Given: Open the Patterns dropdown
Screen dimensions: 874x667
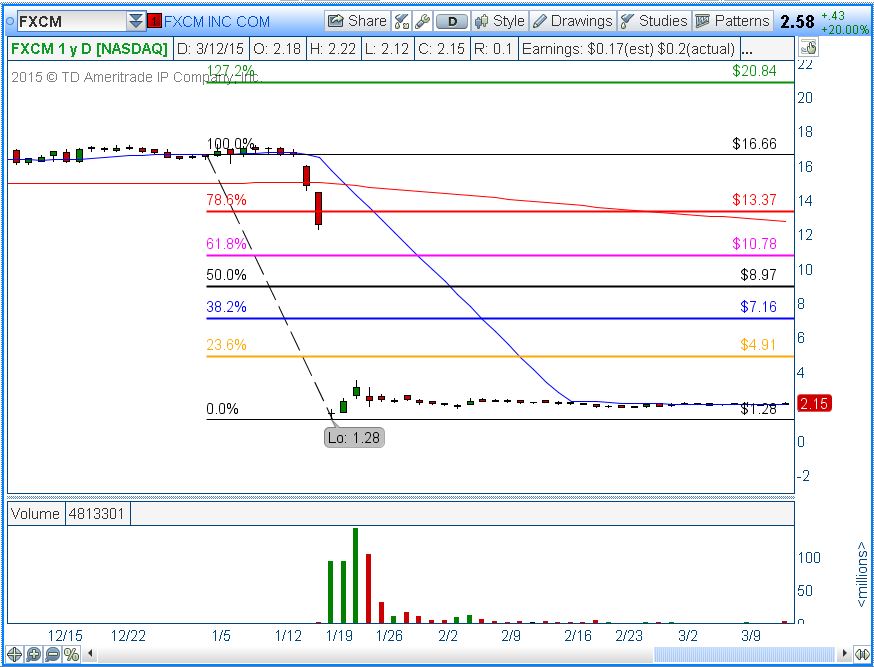Looking at the screenshot, I should tap(732, 21).
